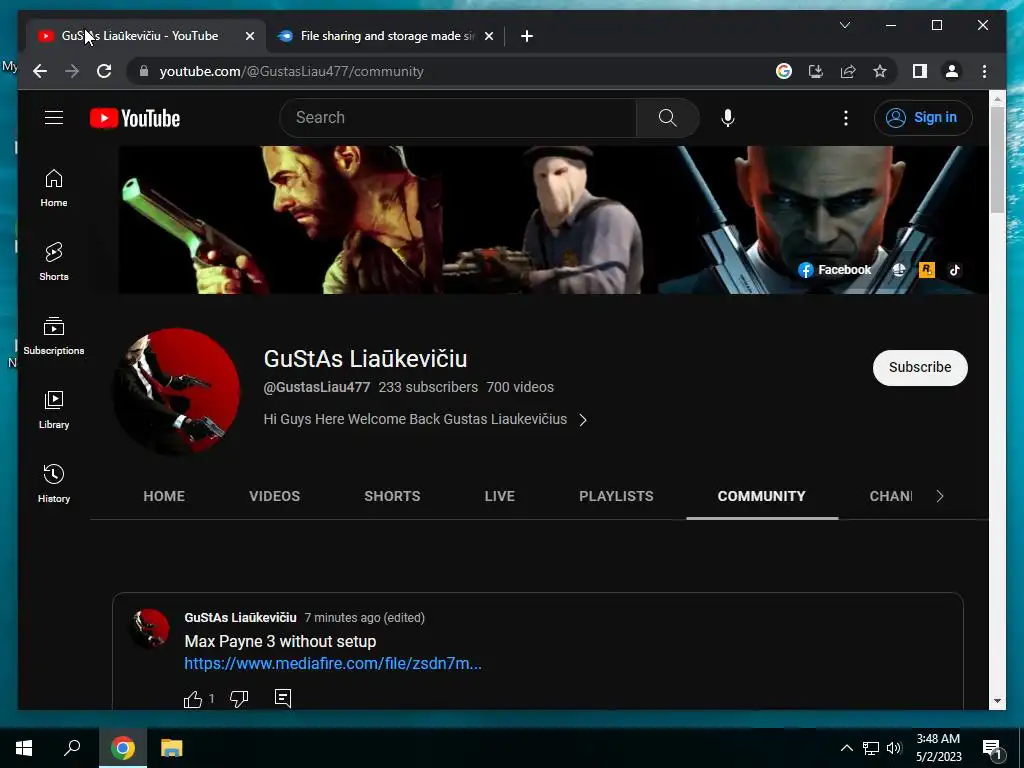The image size is (1024, 768).
Task: Click the Smash Bros icon on banner
Action: coord(899,270)
